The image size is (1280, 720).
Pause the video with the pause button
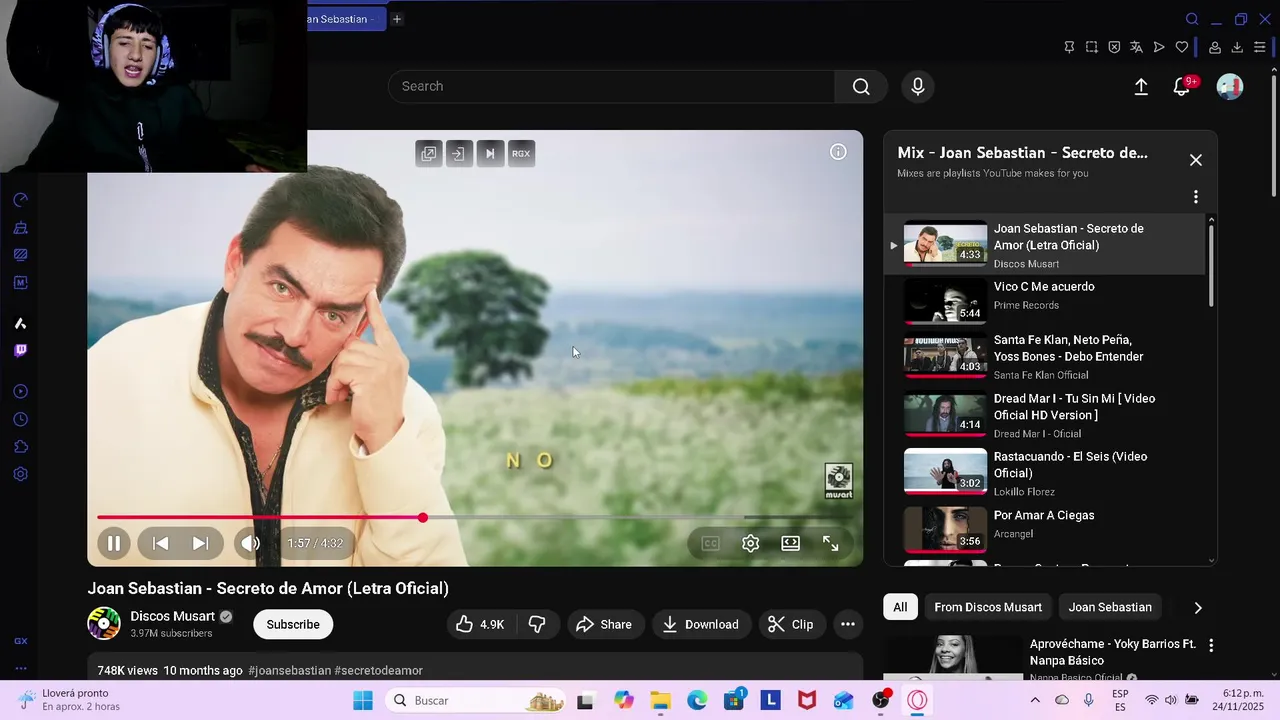[x=114, y=543]
